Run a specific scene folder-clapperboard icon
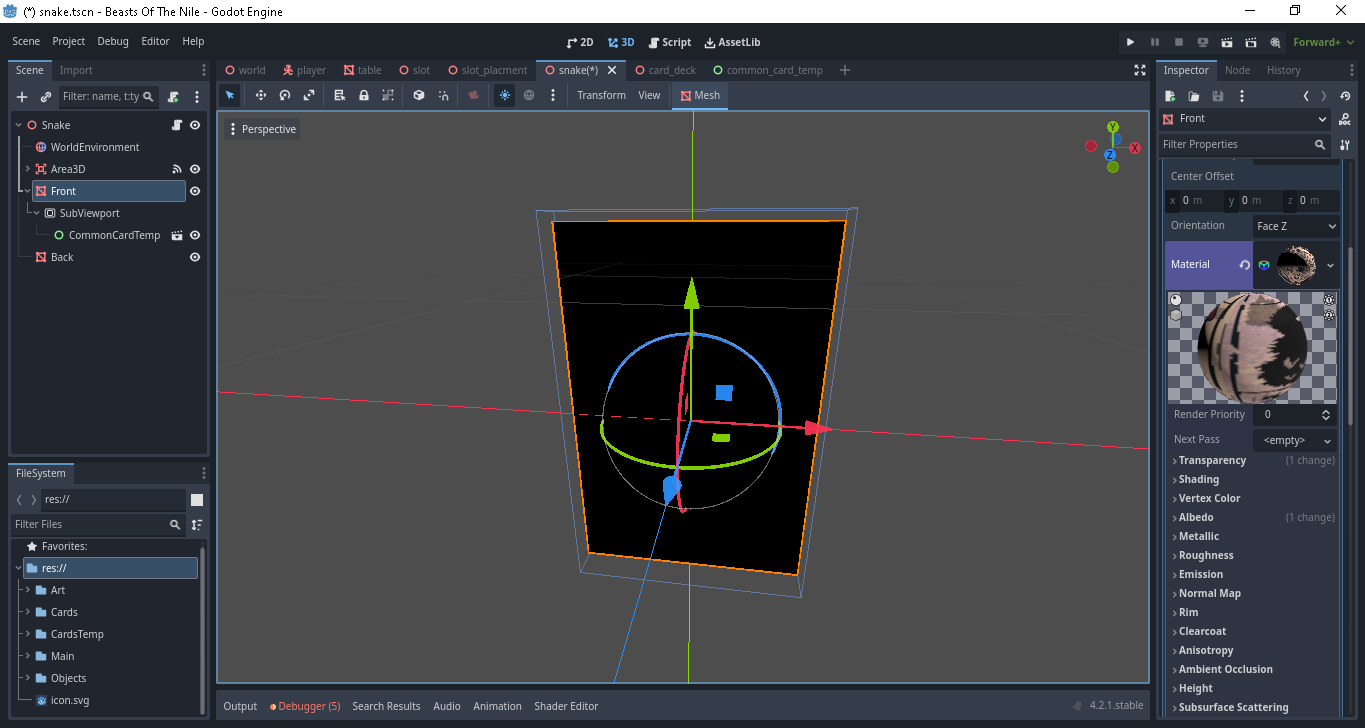Image resolution: width=1365 pixels, height=728 pixels. click(x=1251, y=42)
